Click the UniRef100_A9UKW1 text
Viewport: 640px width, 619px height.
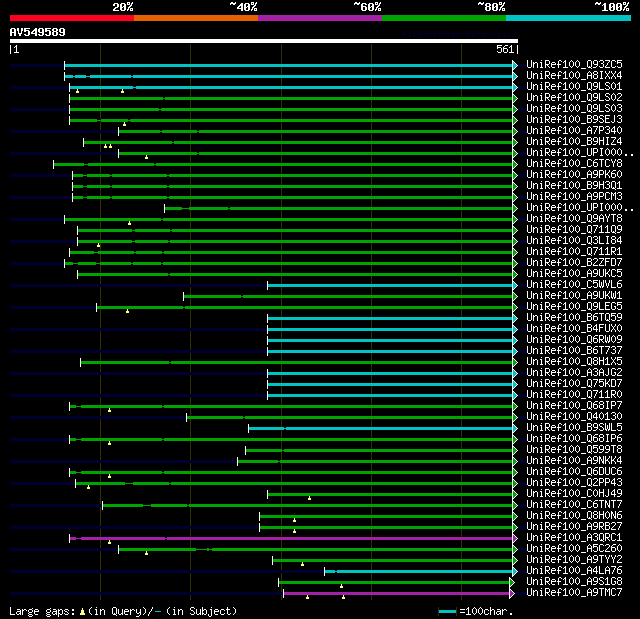(574, 296)
